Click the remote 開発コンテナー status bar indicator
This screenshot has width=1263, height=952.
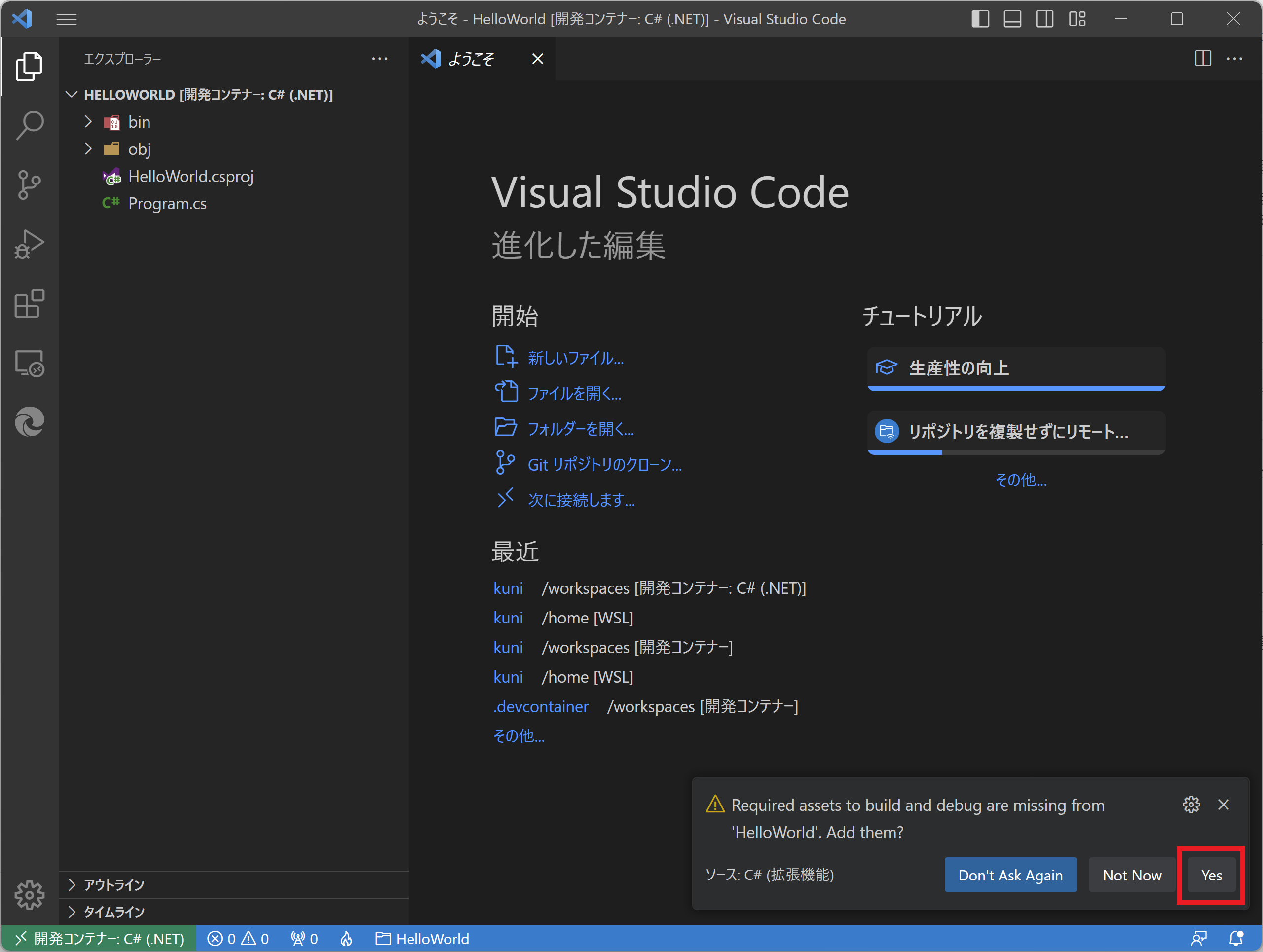(x=99, y=939)
